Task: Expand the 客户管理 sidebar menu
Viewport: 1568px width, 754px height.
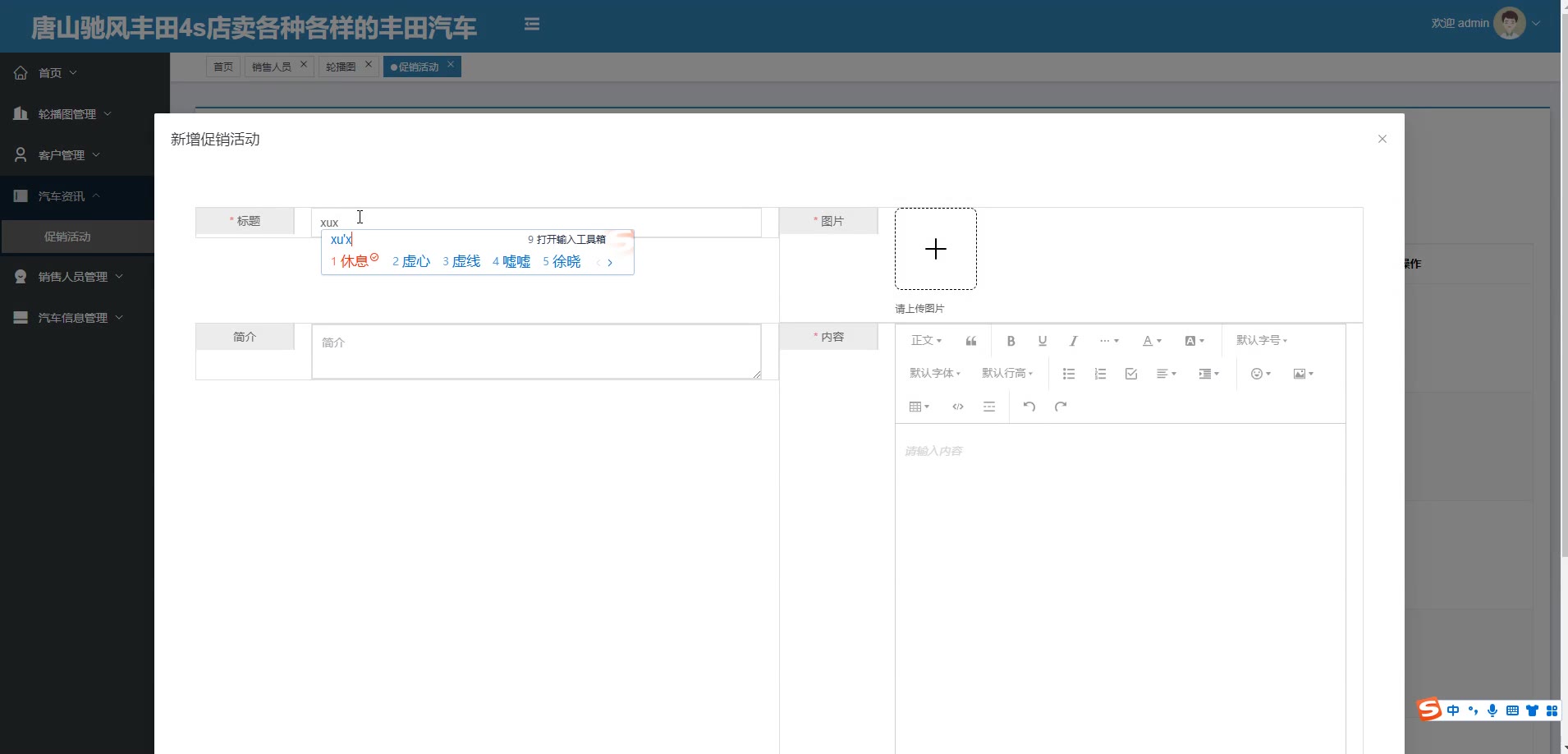Action: tap(77, 155)
